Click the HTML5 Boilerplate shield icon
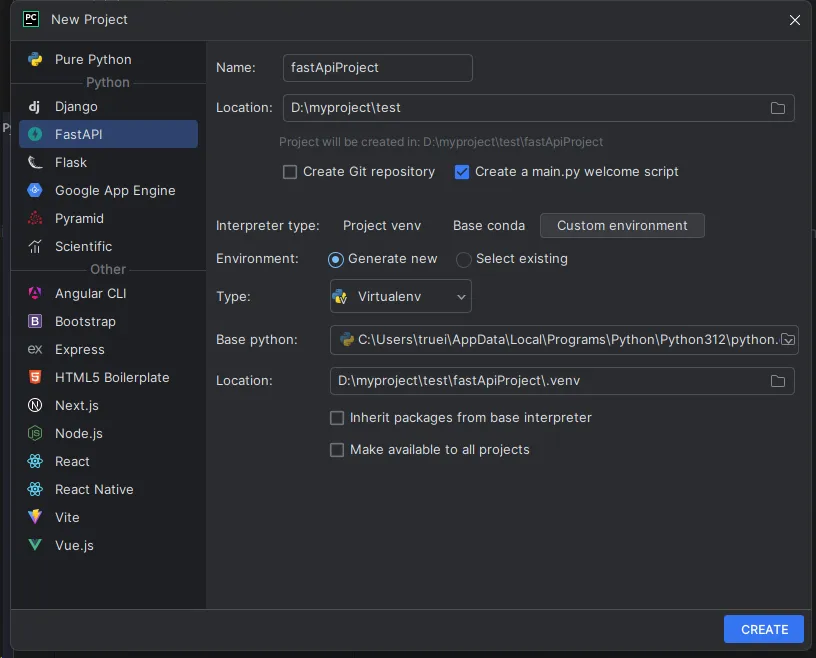This screenshot has height=658, width=816. tap(35, 377)
